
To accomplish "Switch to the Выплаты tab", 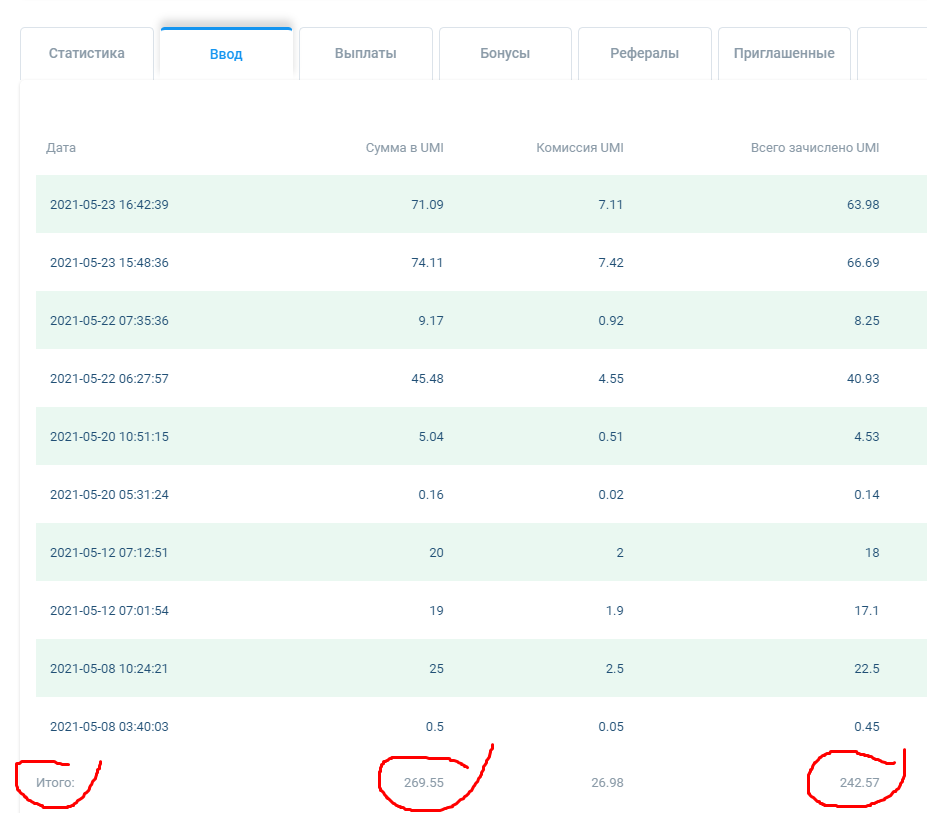I will point(366,53).
